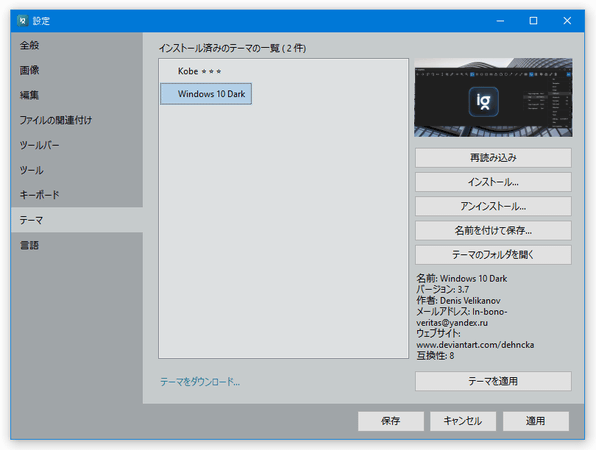Click the キャンセル button
Viewport: 596px width, 450px height.
pos(463,421)
